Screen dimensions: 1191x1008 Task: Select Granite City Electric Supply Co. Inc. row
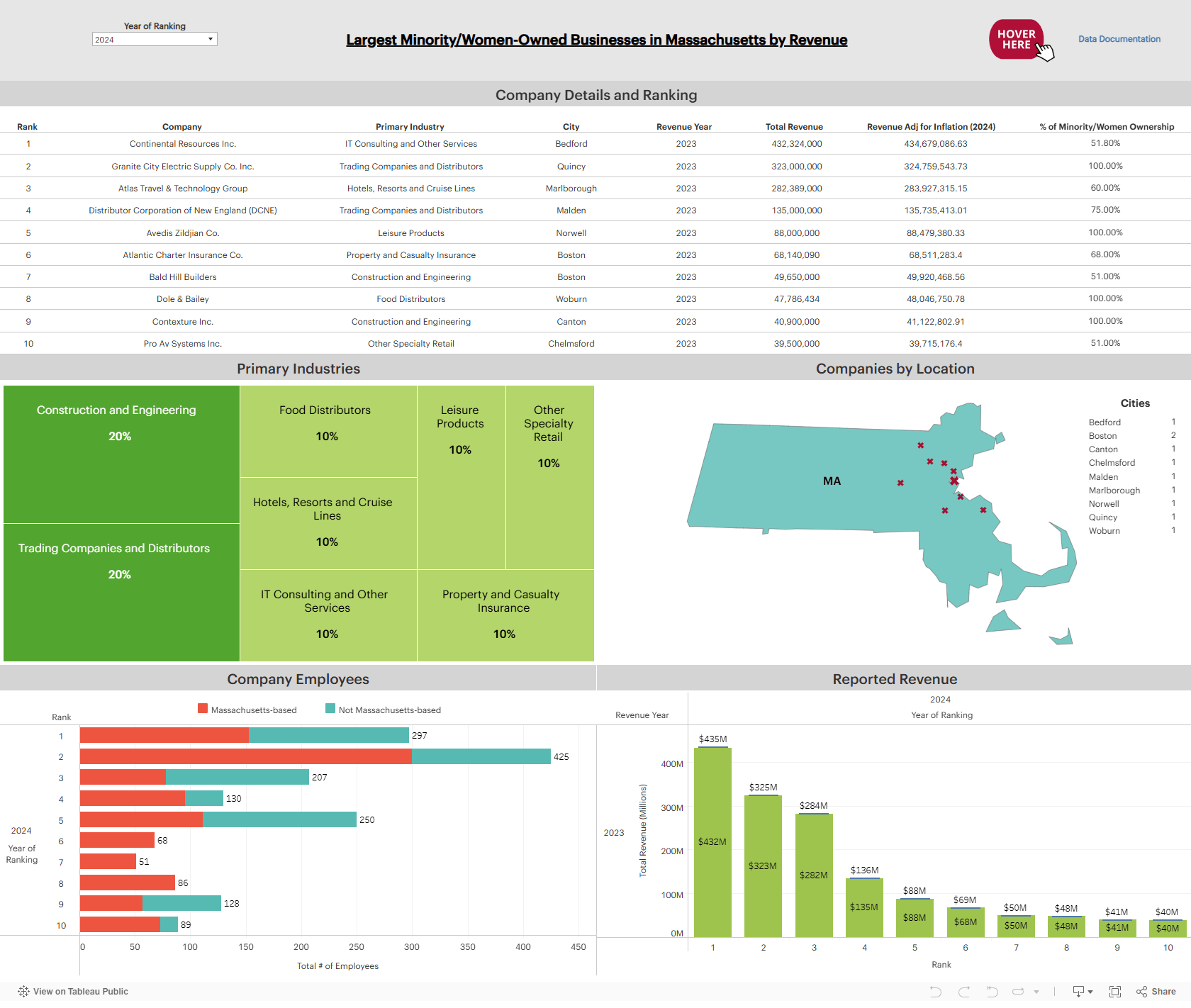(x=183, y=167)
